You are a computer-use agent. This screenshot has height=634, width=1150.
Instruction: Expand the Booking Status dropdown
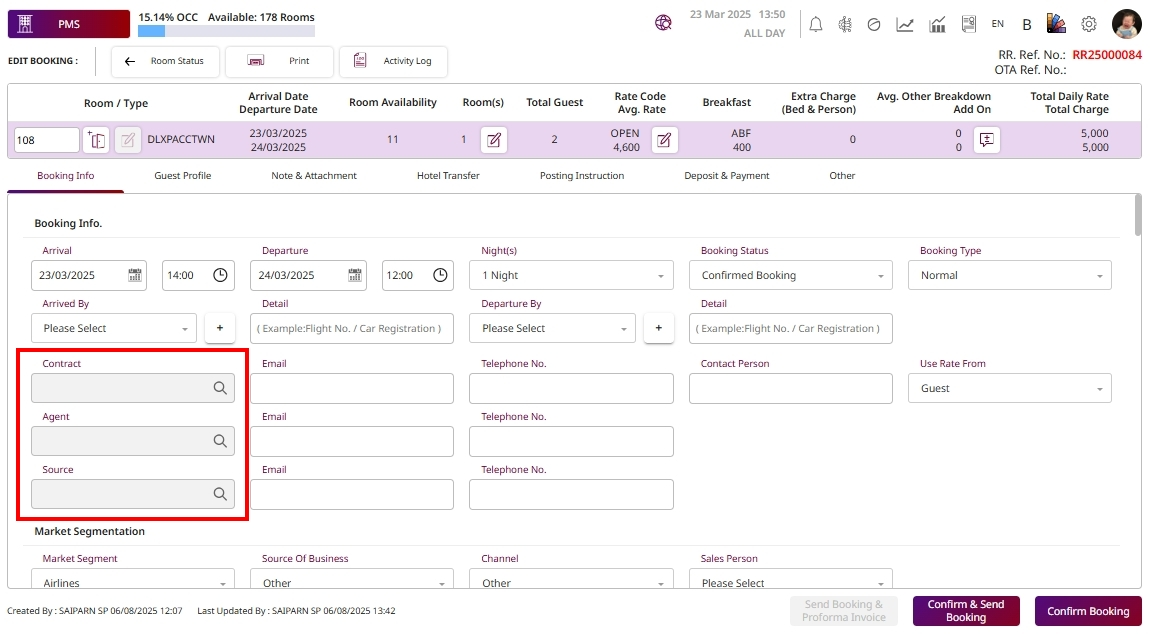[x=790, y=275]
